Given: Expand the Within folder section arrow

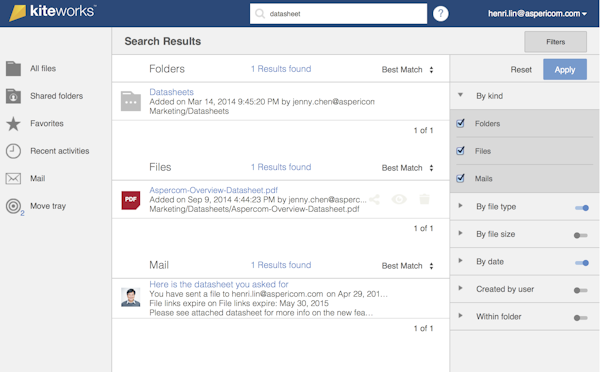Looking at the screenshot, I should coord(460,316).
